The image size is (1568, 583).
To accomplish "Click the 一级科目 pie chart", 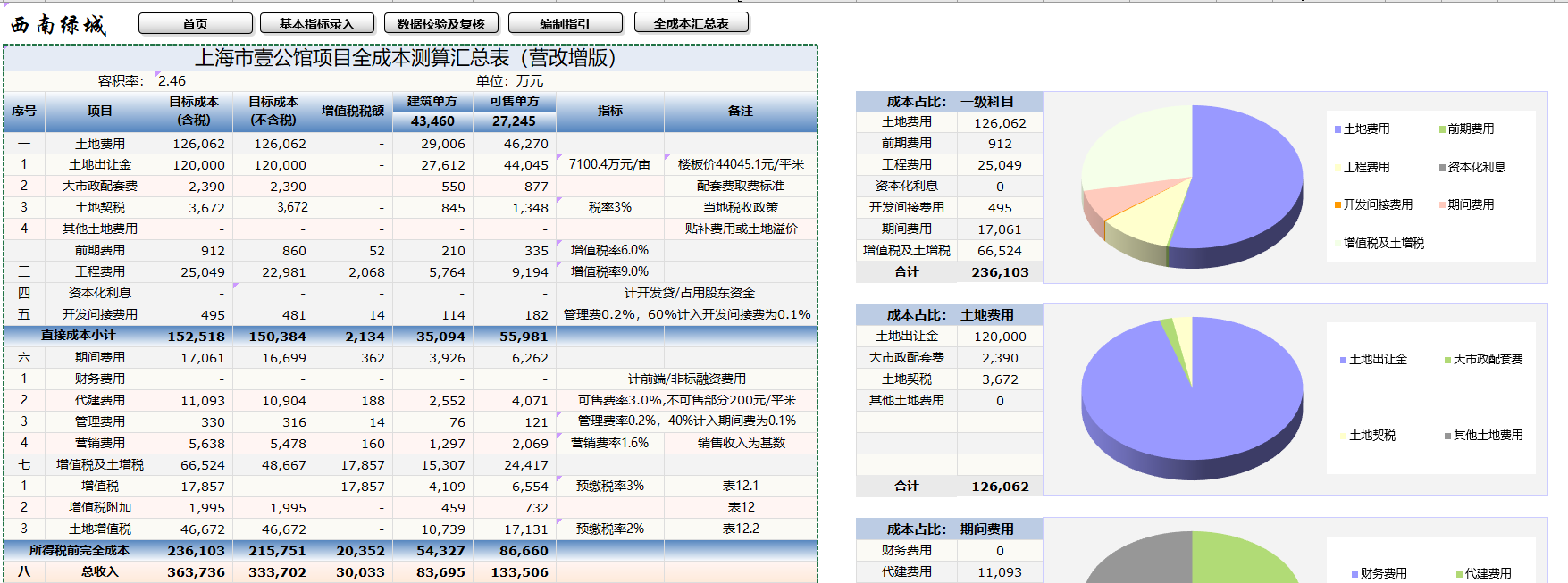I will click(x=1192, y=186).
